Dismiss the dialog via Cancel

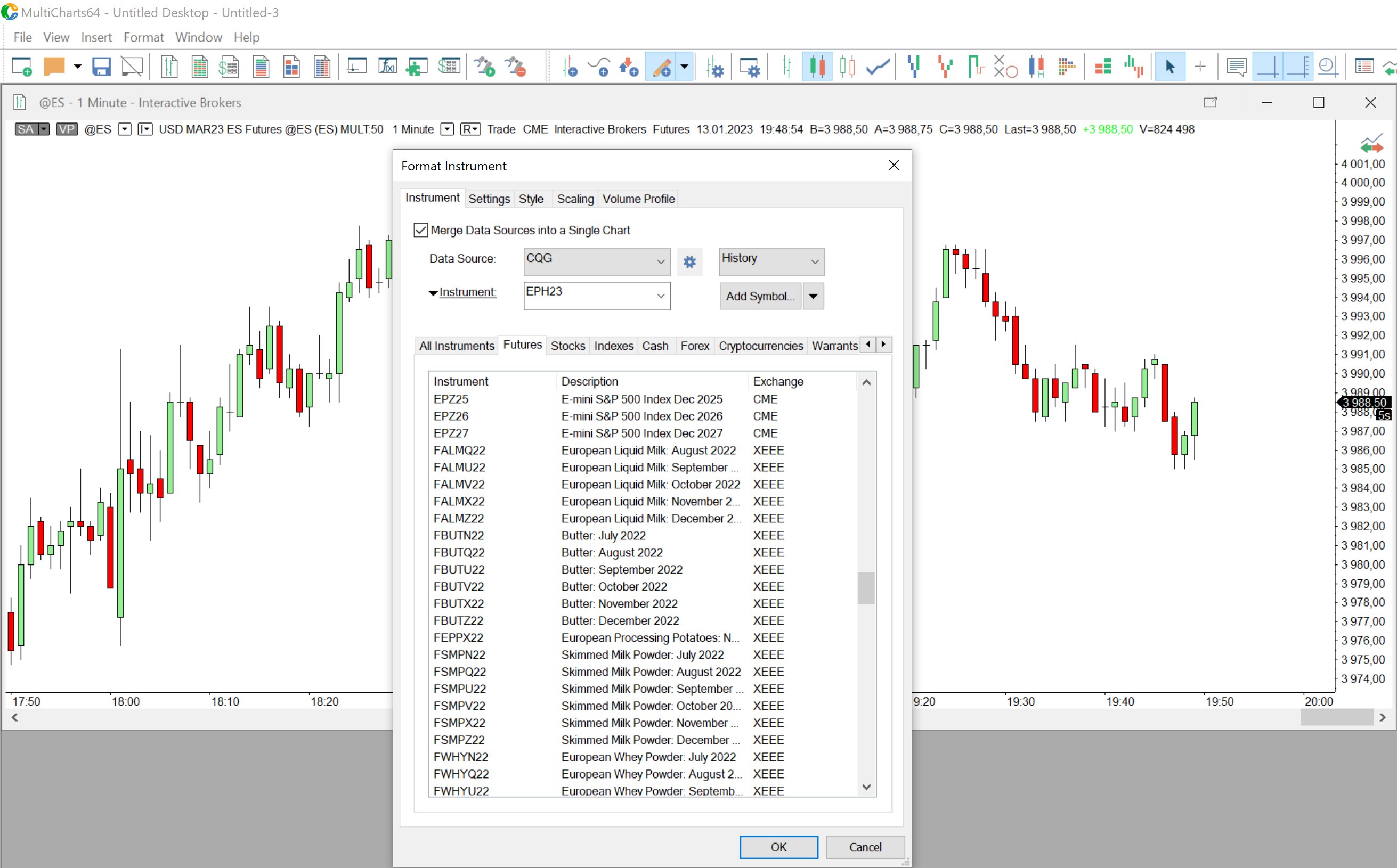(x=865, y=847)
